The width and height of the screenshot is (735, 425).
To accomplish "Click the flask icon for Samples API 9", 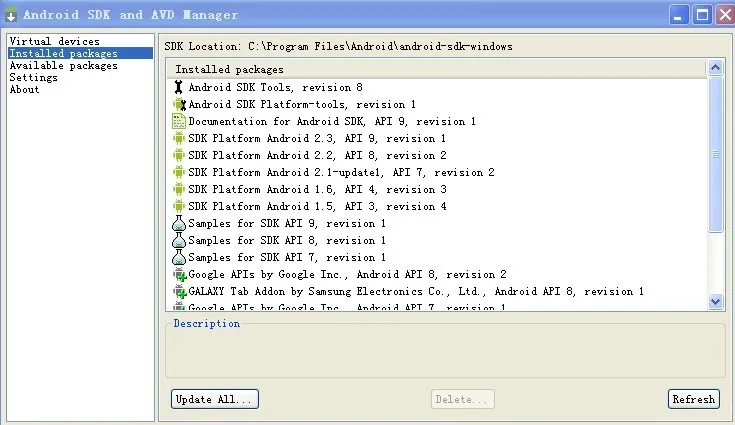I will [x=179, y=223].
